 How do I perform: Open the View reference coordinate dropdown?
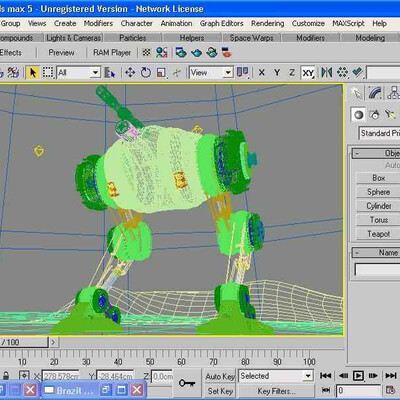coord(211,72)
